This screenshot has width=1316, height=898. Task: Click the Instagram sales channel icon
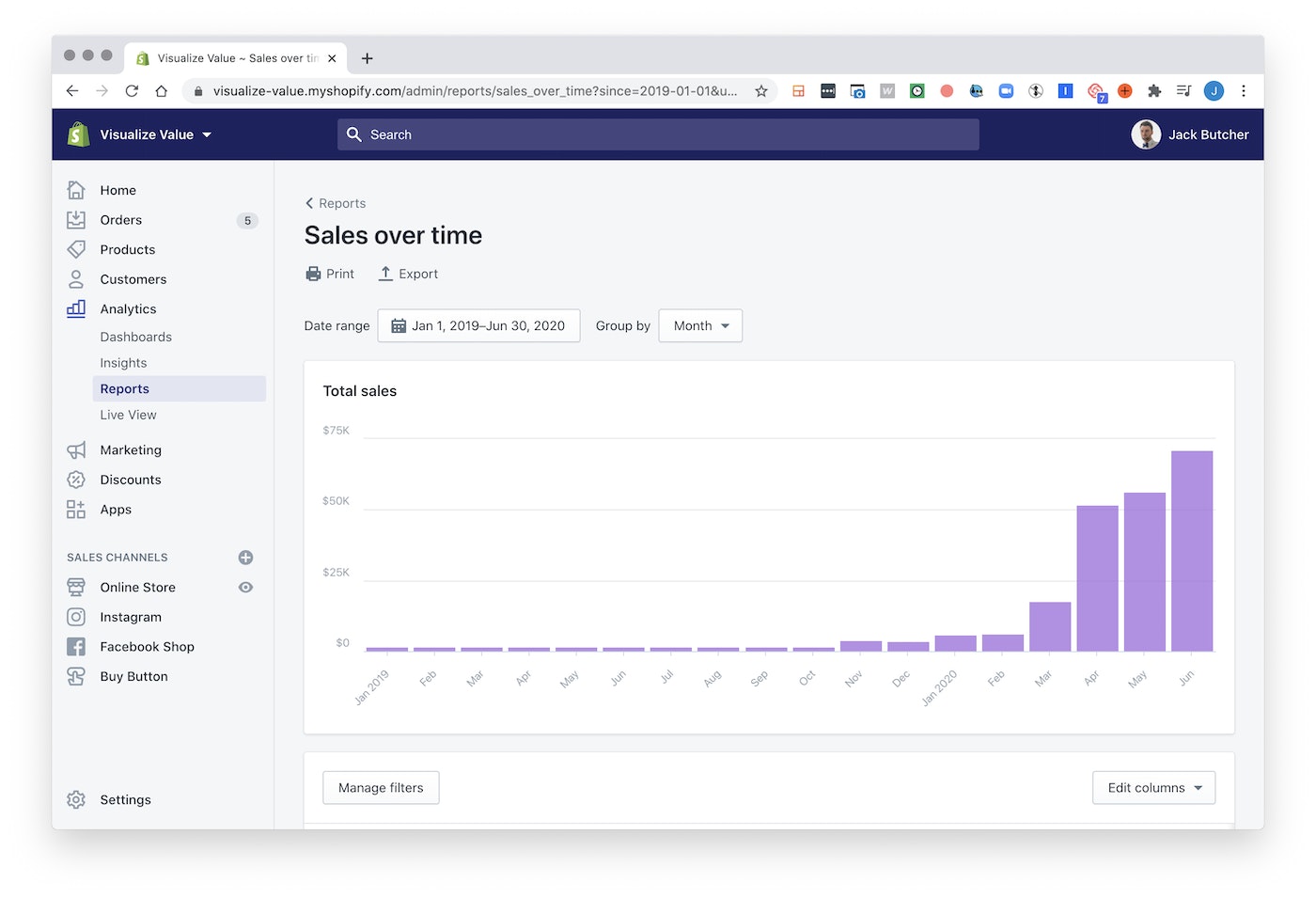pyautogui.click(x=76, y=617)
